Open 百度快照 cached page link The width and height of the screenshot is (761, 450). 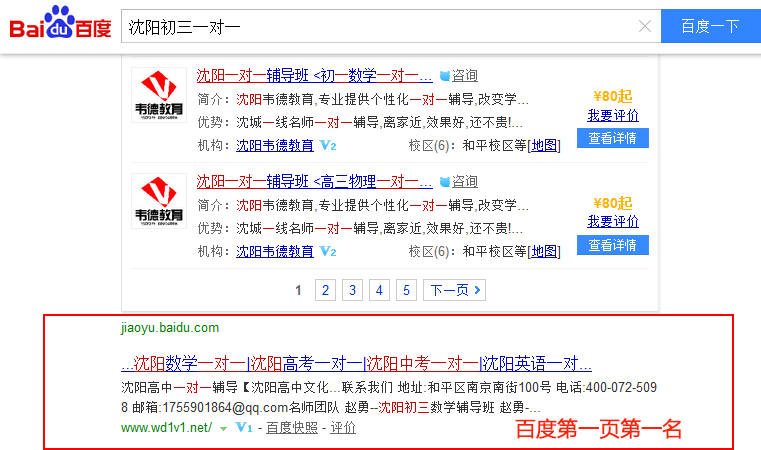pos(292,427)
